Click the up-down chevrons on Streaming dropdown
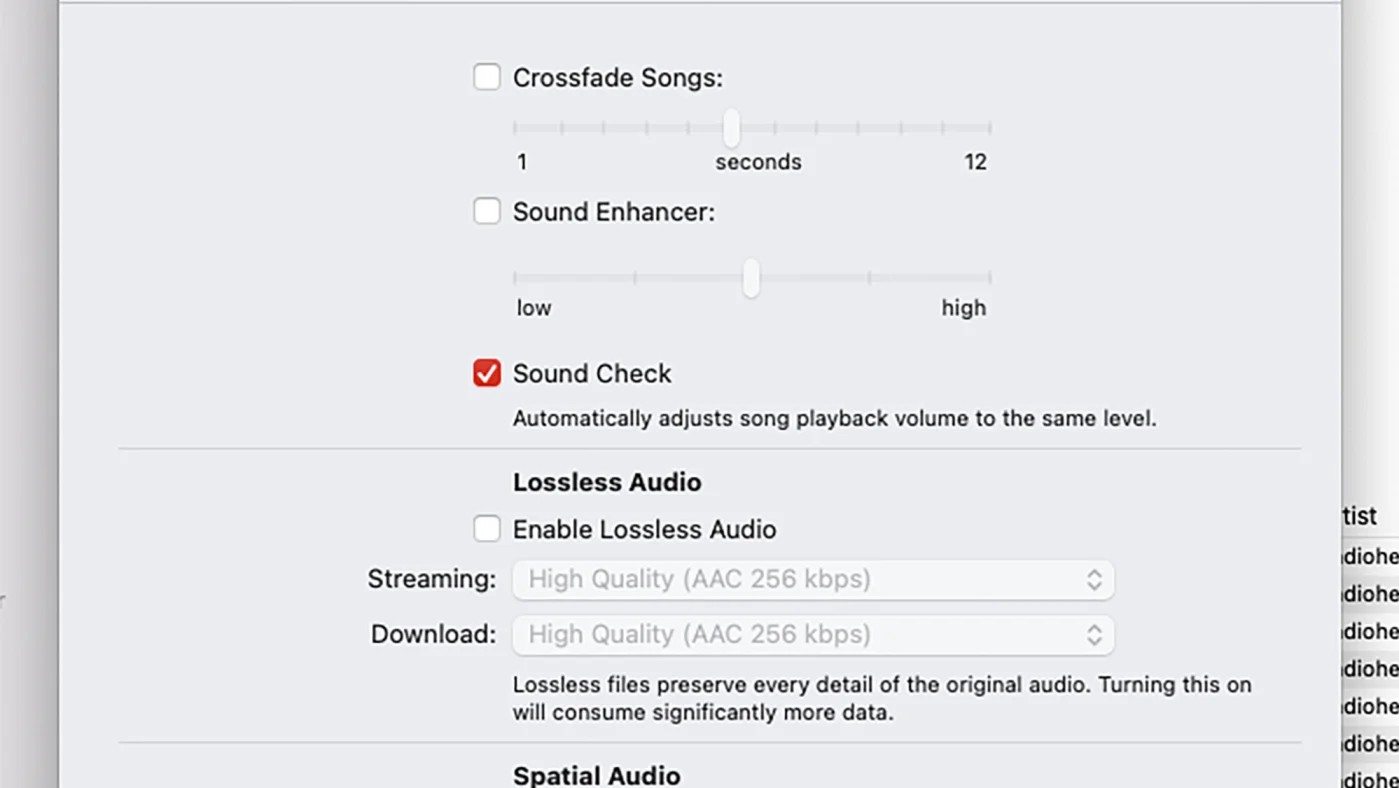 coord(1094,580)
